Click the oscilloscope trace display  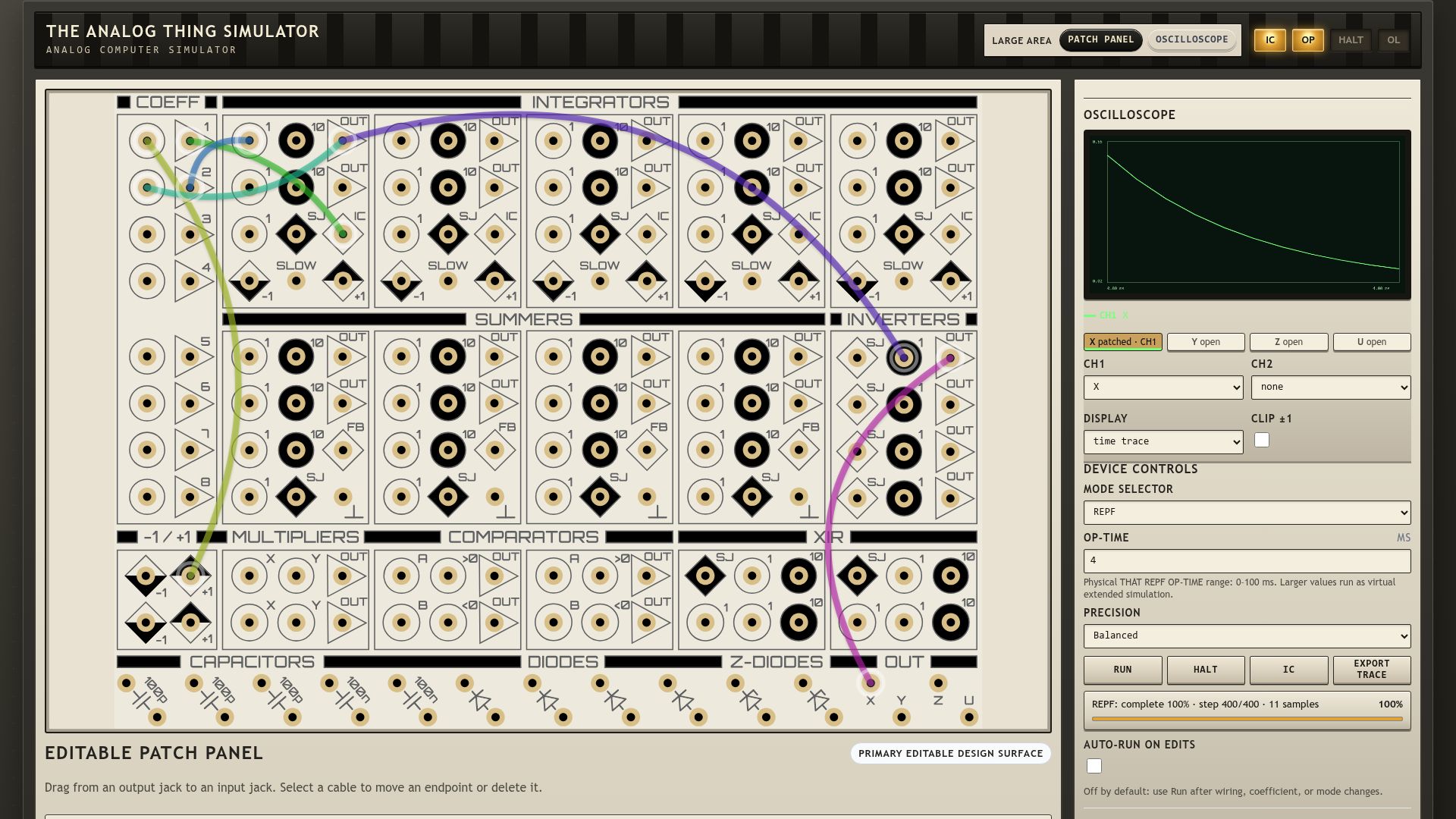point(1247,215)
